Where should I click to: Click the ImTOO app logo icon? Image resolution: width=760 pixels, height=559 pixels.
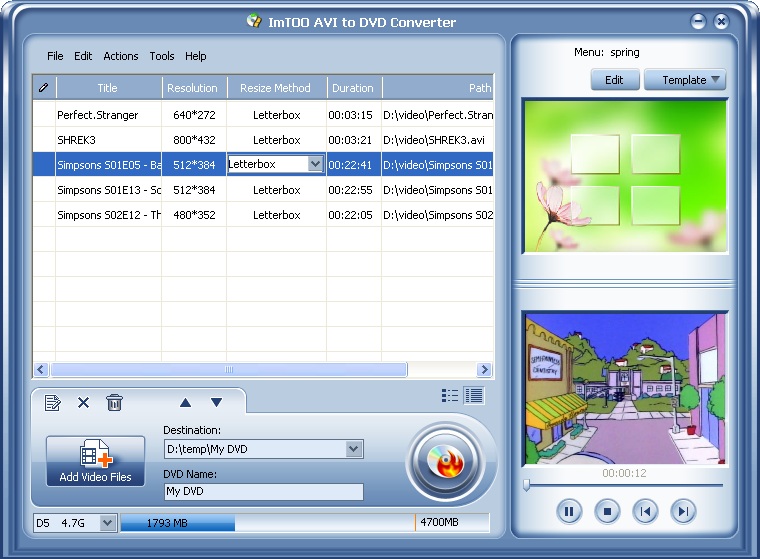(x=254, y=21)
